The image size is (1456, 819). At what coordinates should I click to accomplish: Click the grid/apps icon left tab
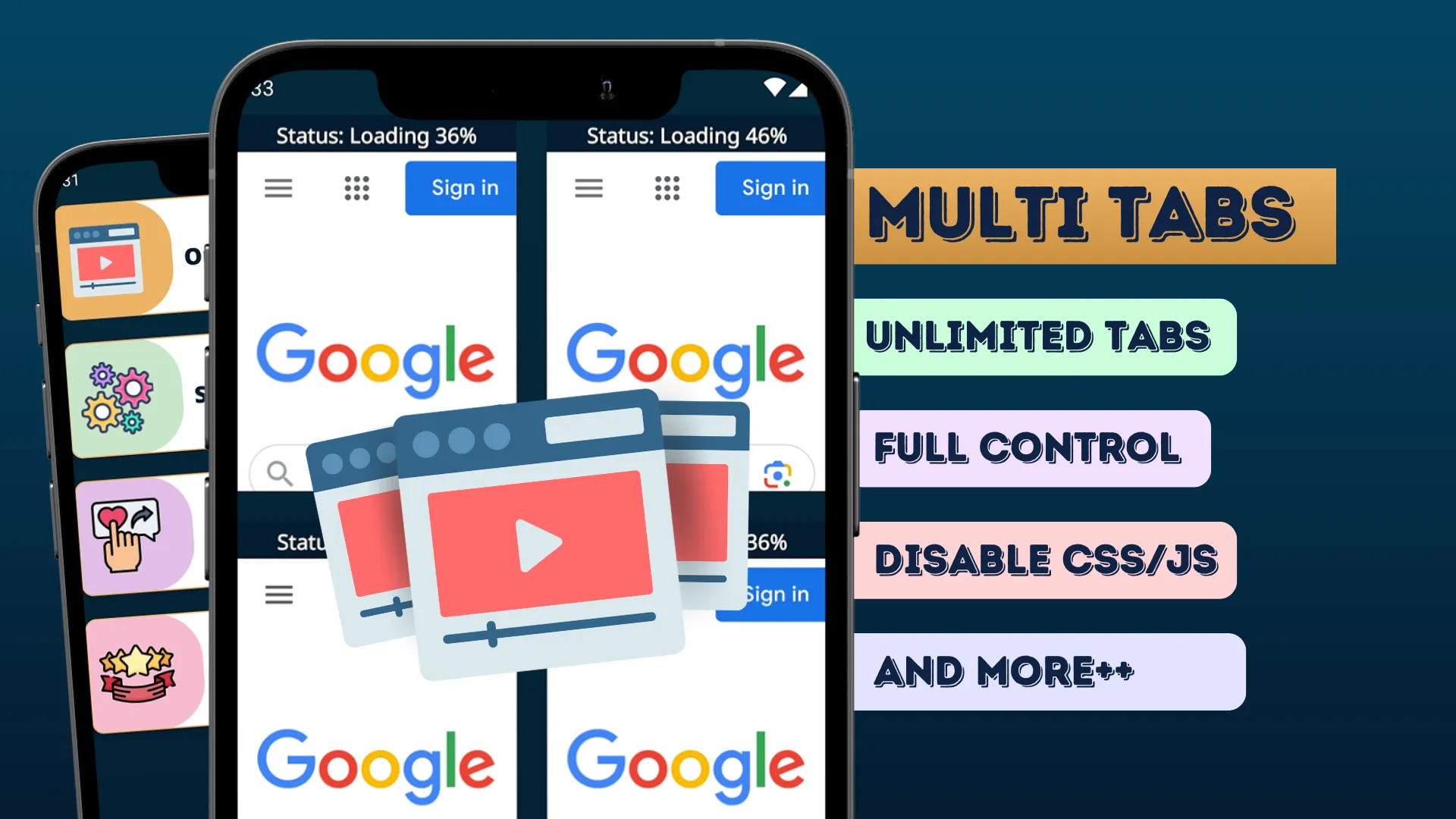[x=356, y=188]
